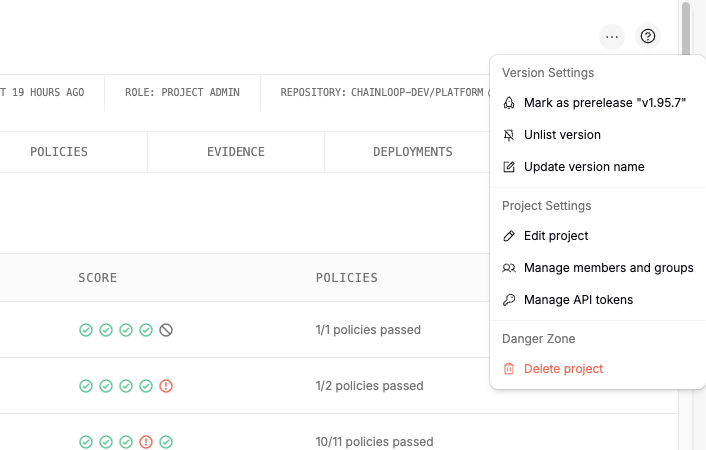The height and width of the screenshot is (450, 706).
Task: Click the red warning score icon in 1/2 policies row
Action: (166, 386)
